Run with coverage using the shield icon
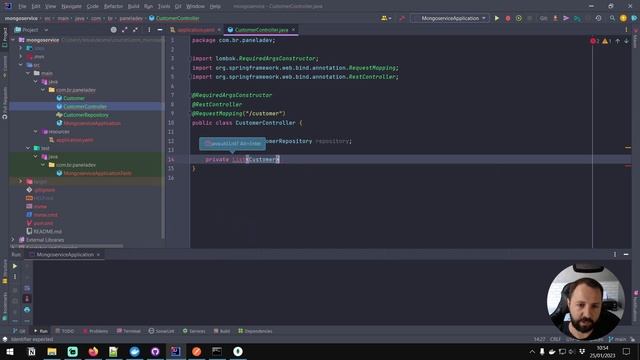Viewport: 640px width, 360px height. click(519, 18)
